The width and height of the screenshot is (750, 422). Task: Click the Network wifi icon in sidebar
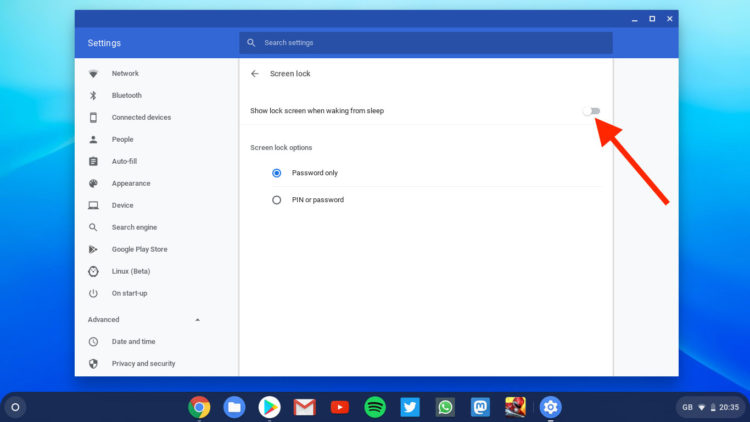93,74
